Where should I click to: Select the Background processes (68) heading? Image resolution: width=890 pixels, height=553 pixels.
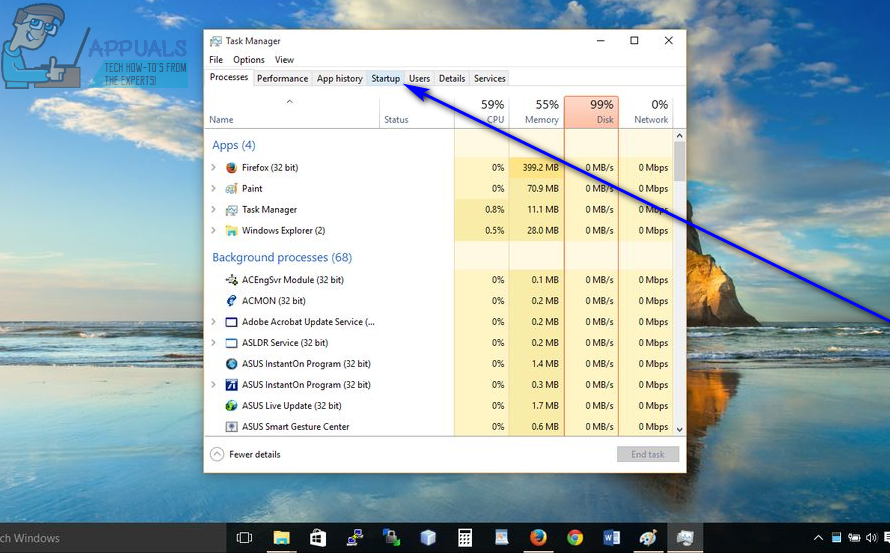(282, 258)
